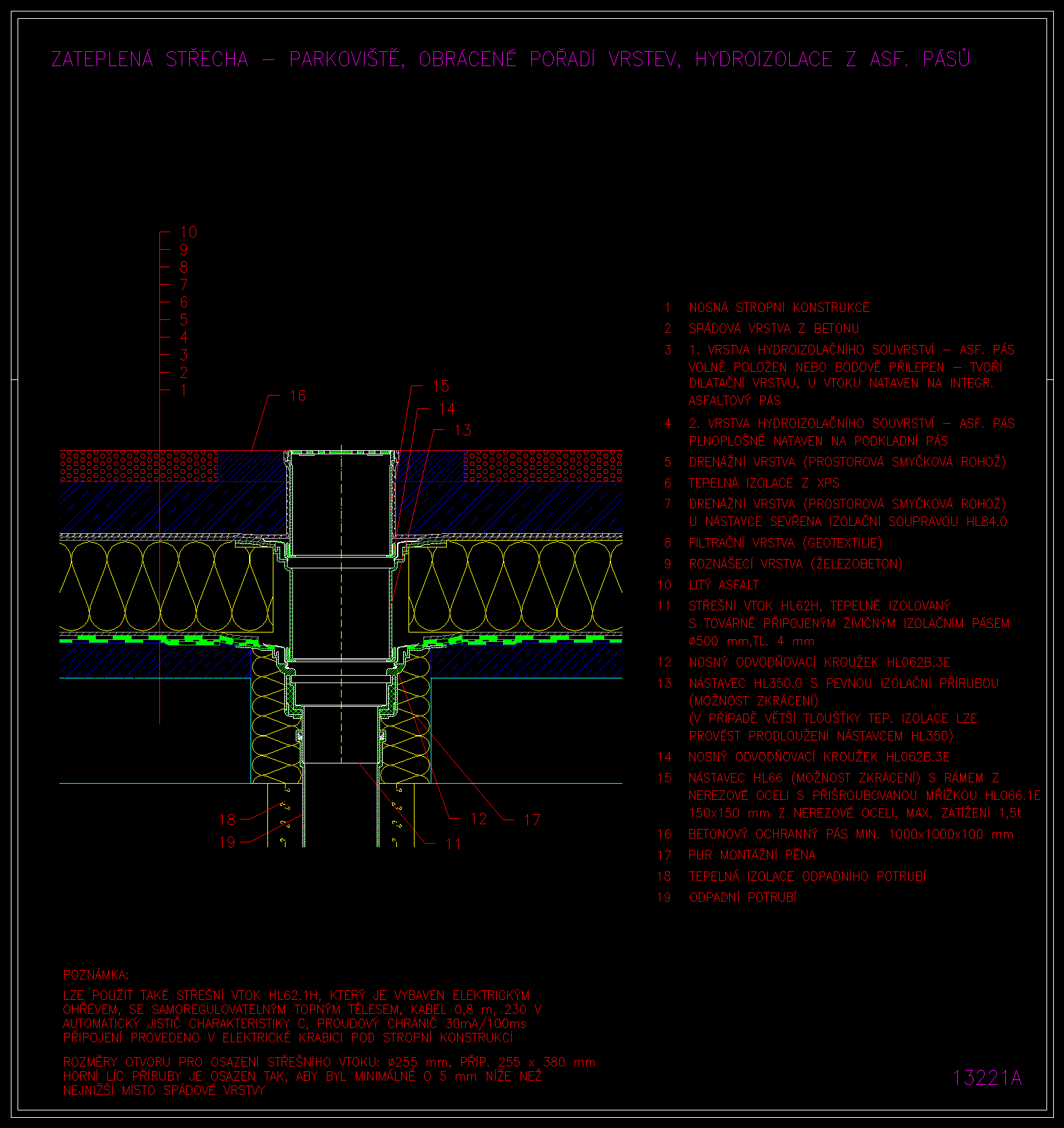Select legend entry TEPELNÁ IZOLACE ODPADNÍHO POTRUBÍ
The width and height of the screenshot is (1064, 1128).
tap(807, 876)
